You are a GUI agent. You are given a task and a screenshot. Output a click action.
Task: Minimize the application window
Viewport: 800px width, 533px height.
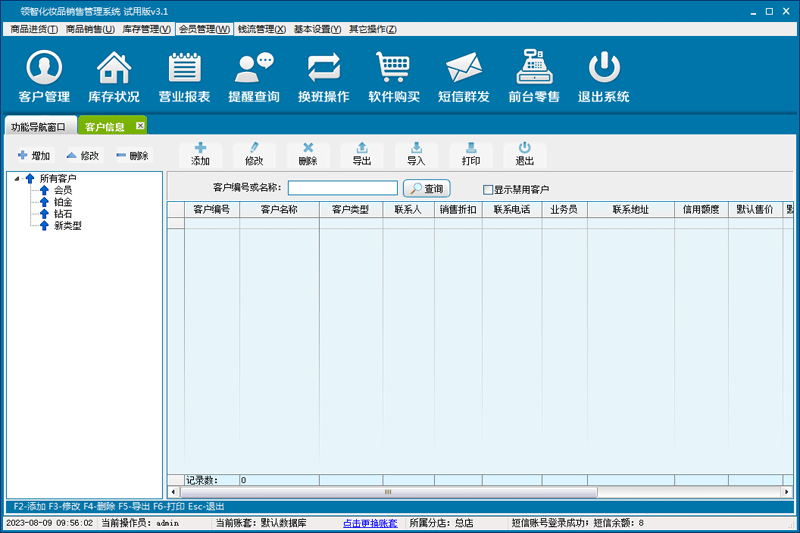tap(754, 12)
